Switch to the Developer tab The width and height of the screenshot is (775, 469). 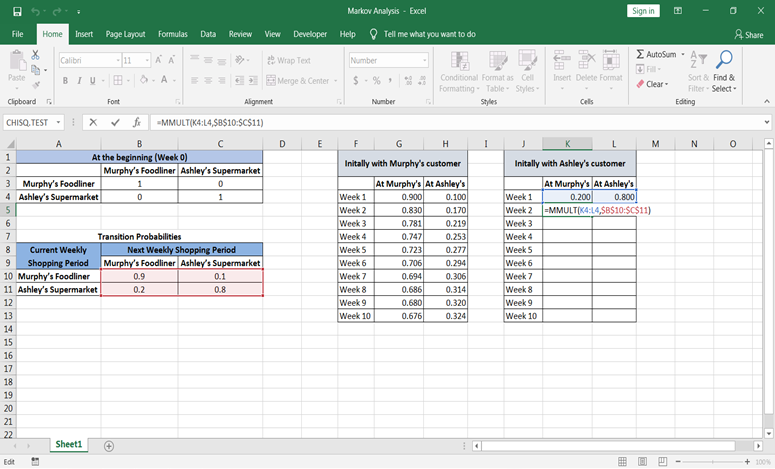(x=310, y=34)
